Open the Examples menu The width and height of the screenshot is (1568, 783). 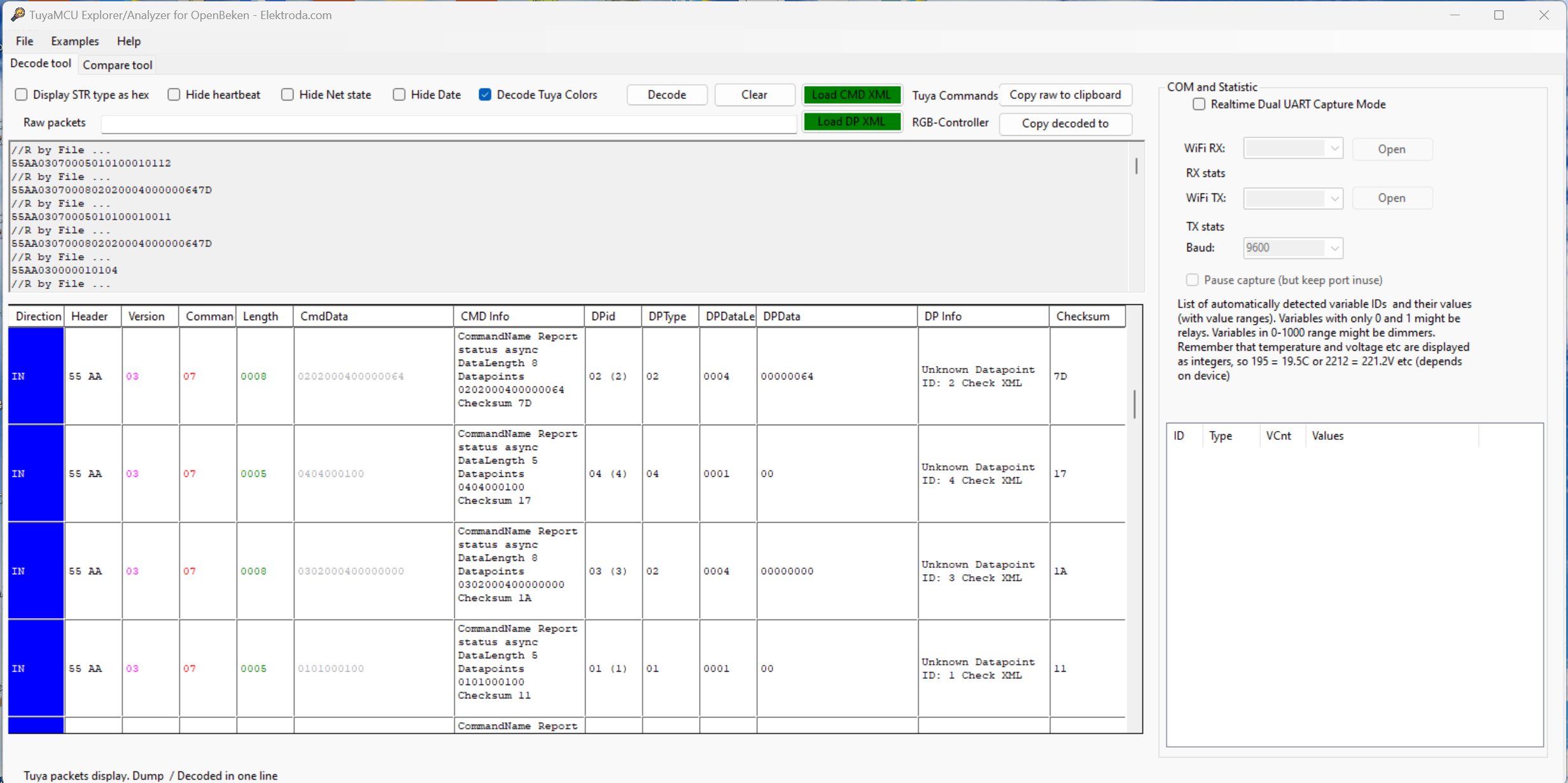(75, 41)
